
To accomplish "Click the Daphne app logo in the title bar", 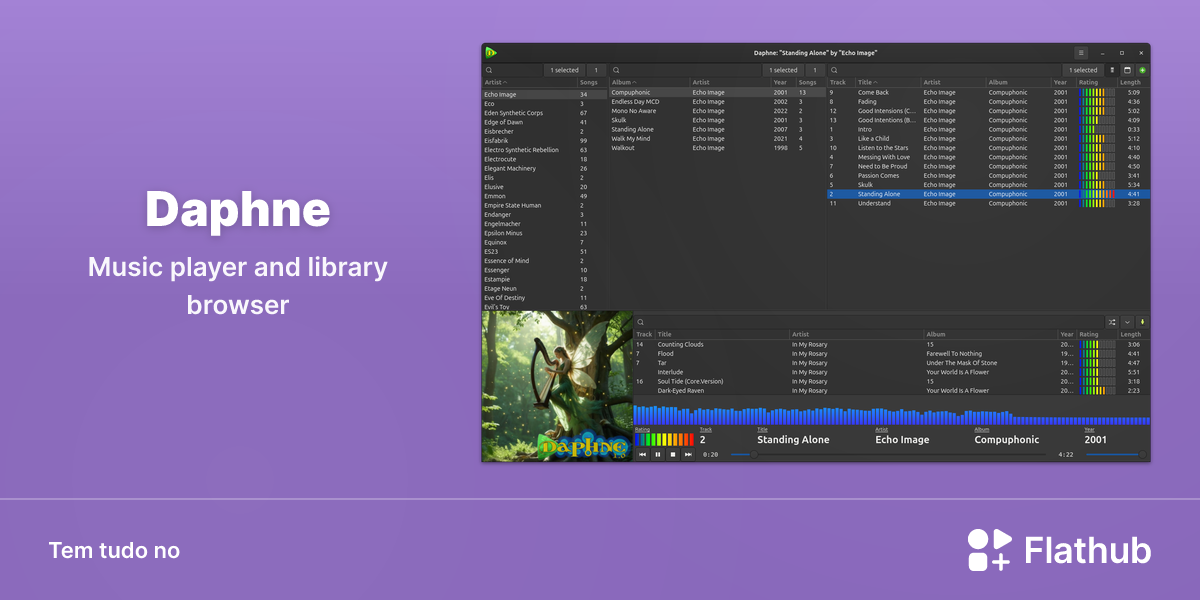I will pyautogui.click(x=491, y=52).
